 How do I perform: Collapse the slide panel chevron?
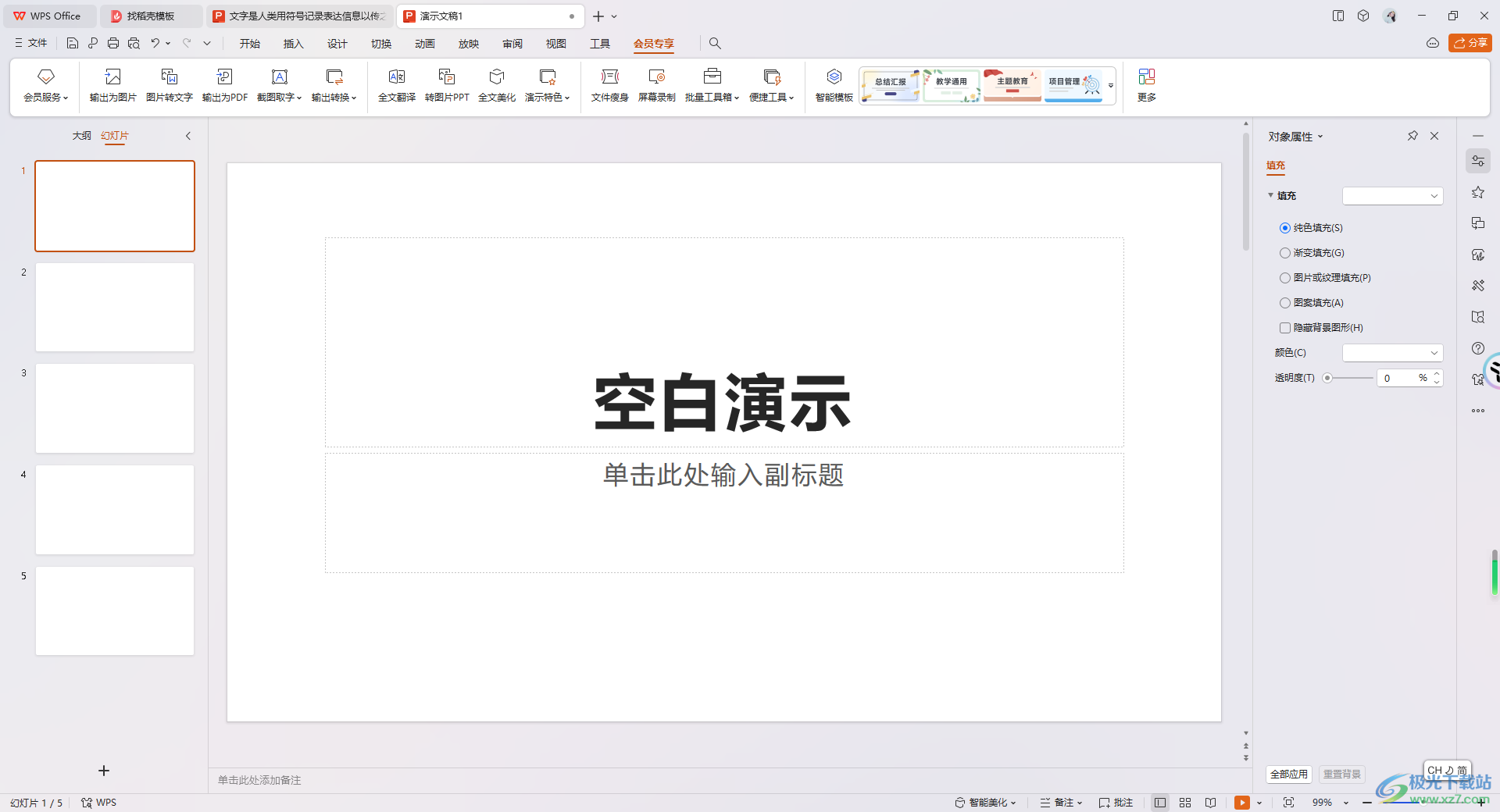pyautogui.click(x=188, y=136)
